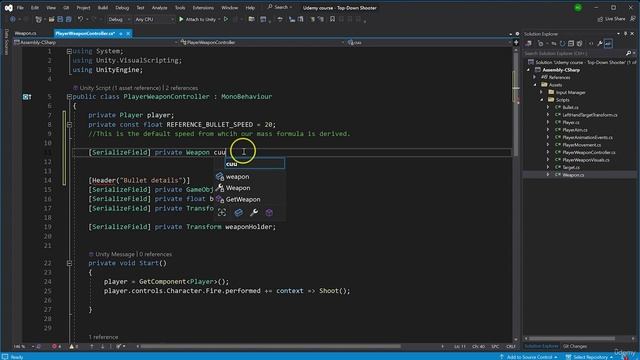Collapse the Start method on line 22
This screenshot has height=360, width=640.
[69, 264]
